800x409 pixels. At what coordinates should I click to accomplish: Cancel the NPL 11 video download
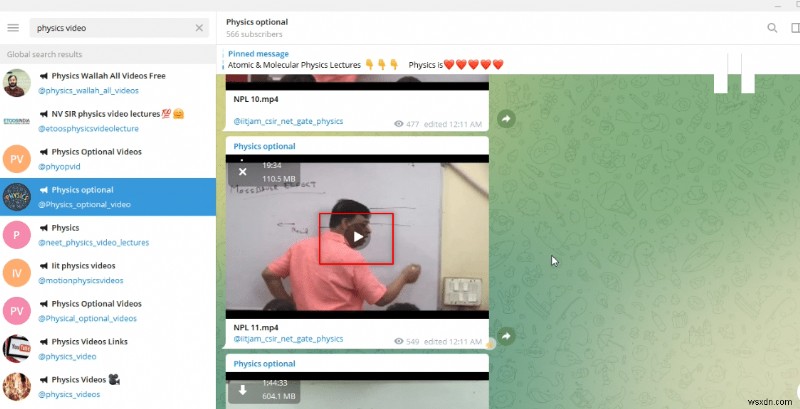pyautogui.click(x=243, y=172)
